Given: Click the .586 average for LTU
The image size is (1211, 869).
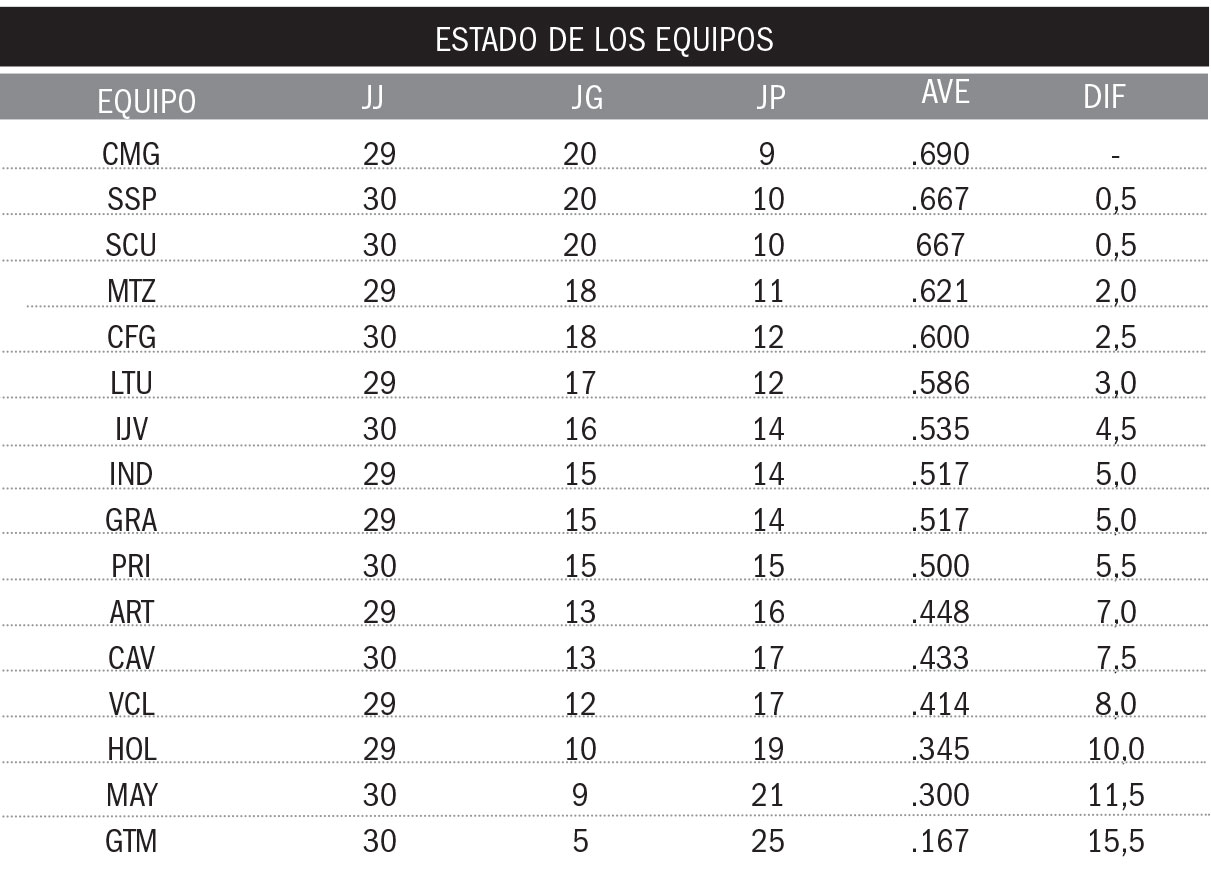Looking at the screenshot, I should [940, 383].
